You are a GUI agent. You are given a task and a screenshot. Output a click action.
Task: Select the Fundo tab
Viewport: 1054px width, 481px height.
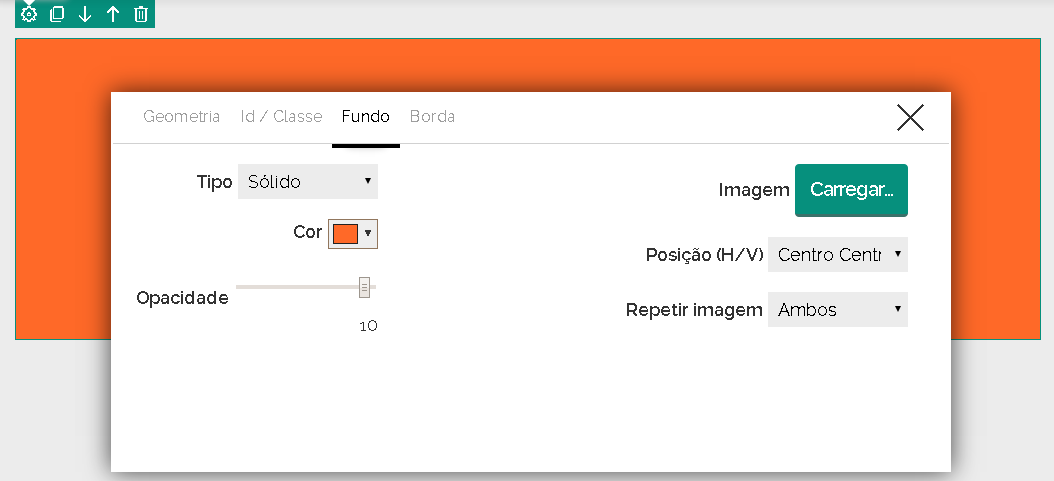point(365,117)
